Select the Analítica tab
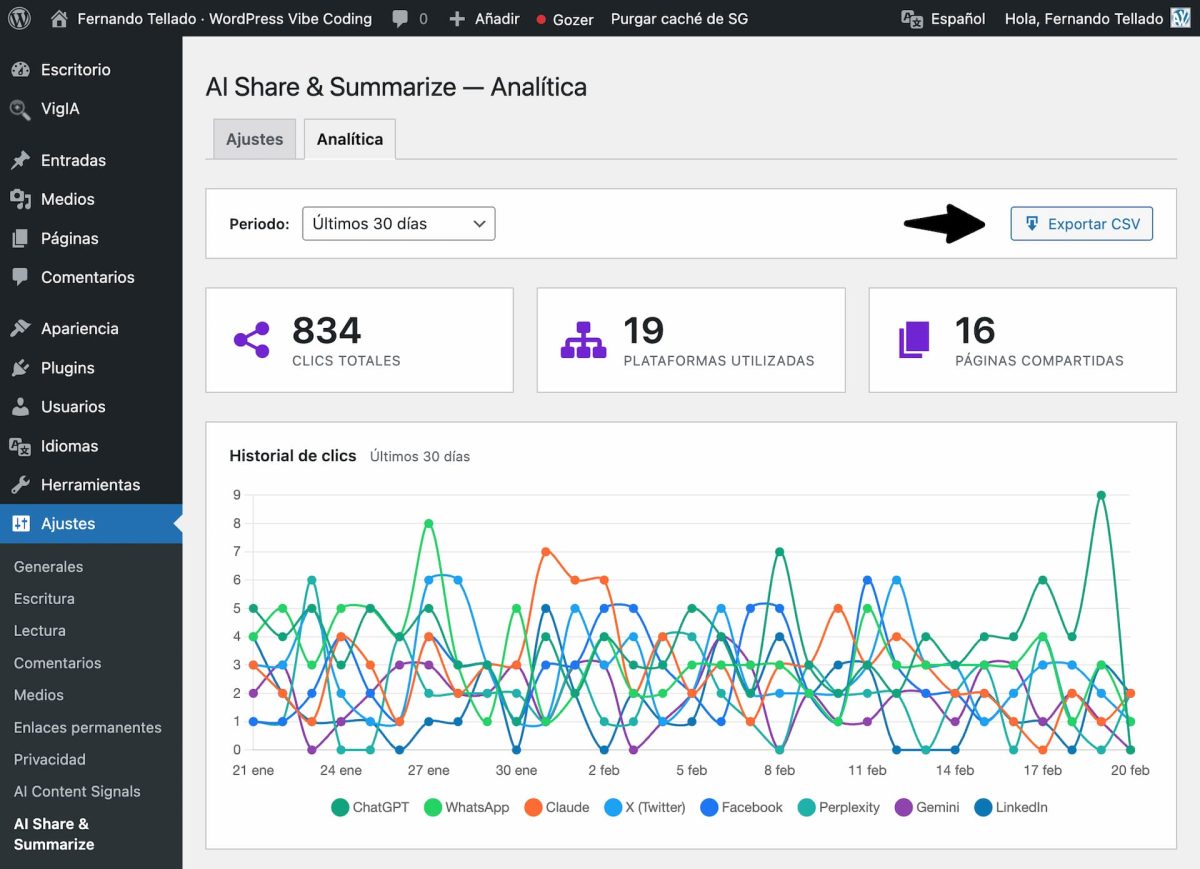 (350, 139)
